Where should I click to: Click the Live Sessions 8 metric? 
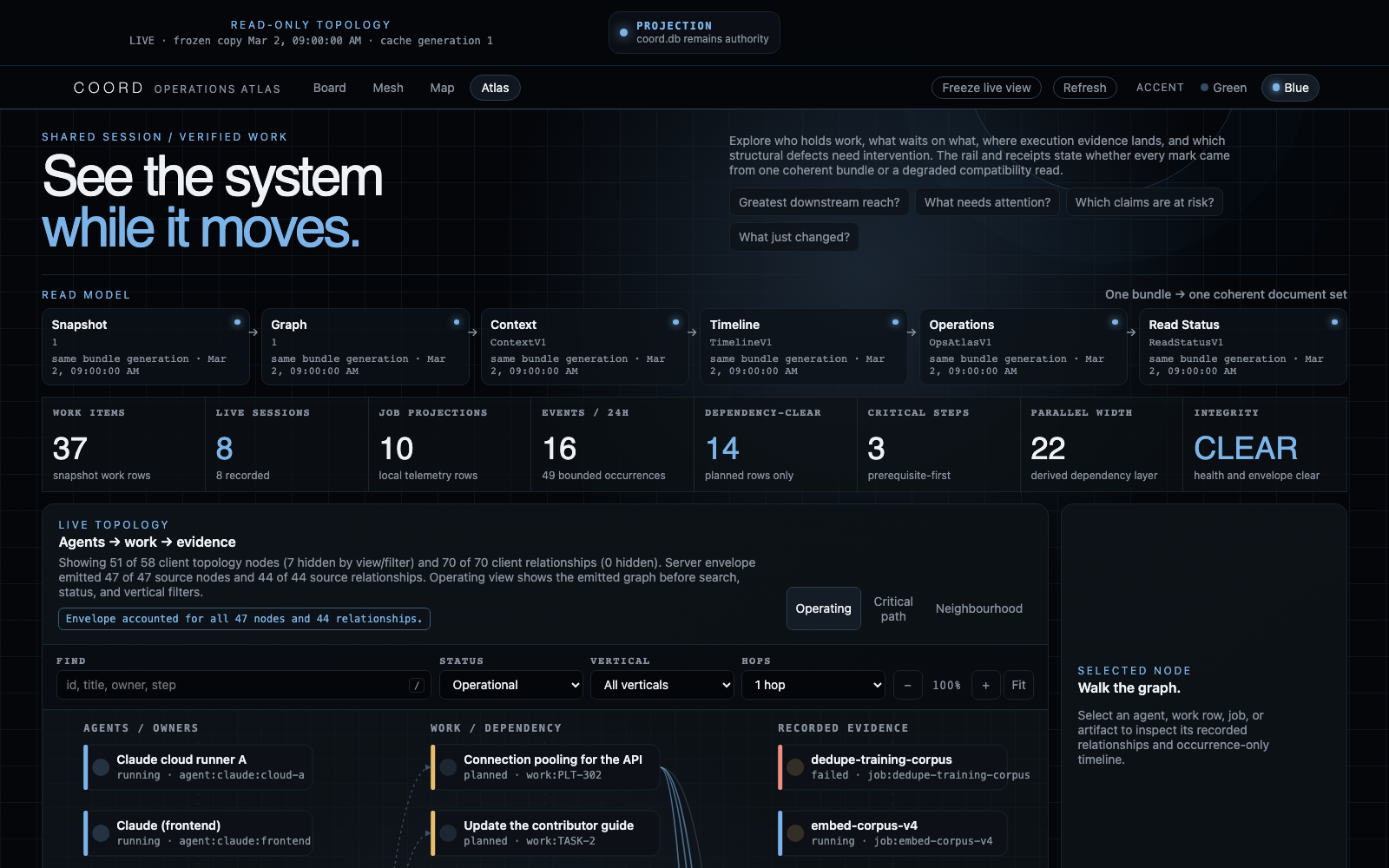pos(286,444)
